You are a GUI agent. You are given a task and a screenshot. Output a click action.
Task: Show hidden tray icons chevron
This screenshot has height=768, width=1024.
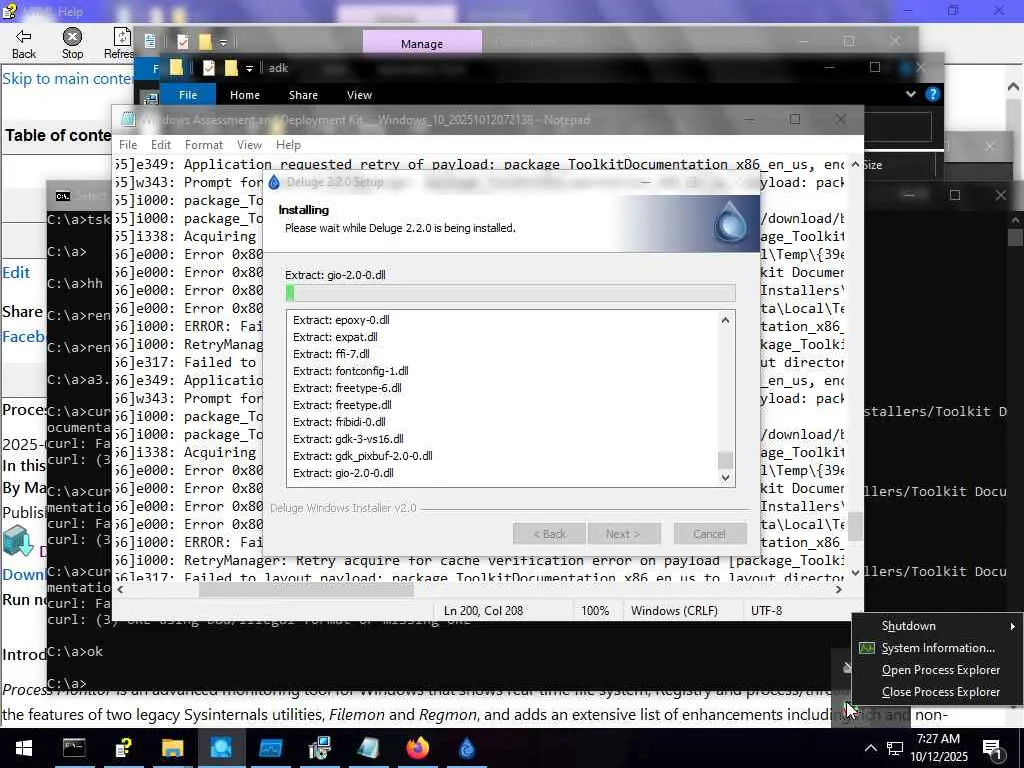871,748
